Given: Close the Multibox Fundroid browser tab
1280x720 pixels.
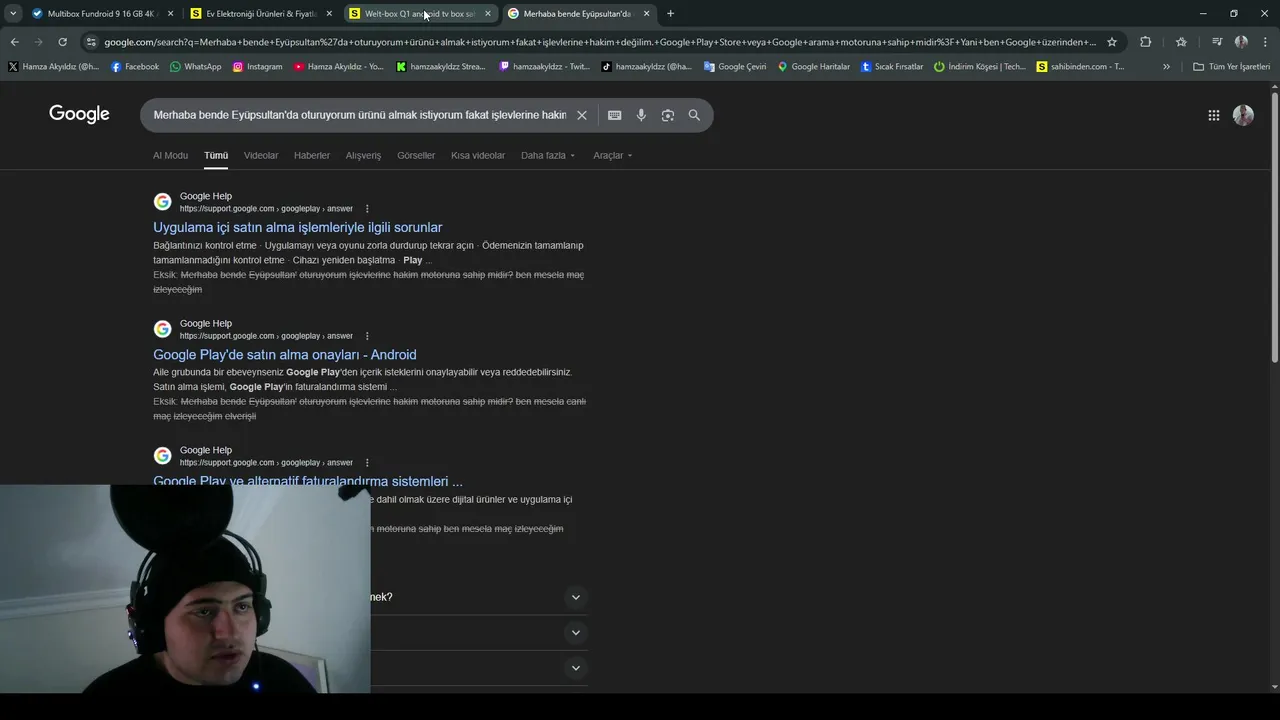Looking at the screenshot, I should tap(170, 14).
